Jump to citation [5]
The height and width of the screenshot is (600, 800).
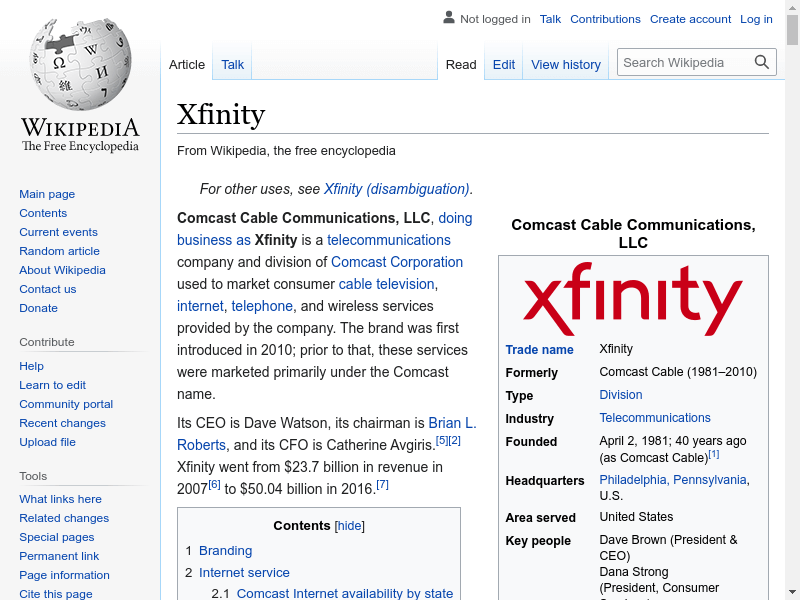[x=442, y=440]
